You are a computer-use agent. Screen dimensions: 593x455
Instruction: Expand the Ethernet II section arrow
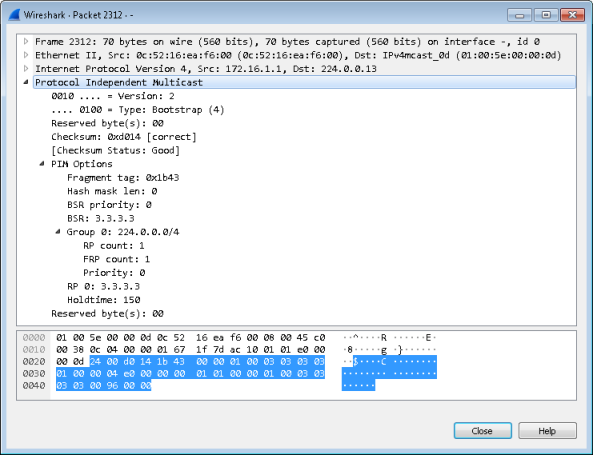[x=26, y=55]
